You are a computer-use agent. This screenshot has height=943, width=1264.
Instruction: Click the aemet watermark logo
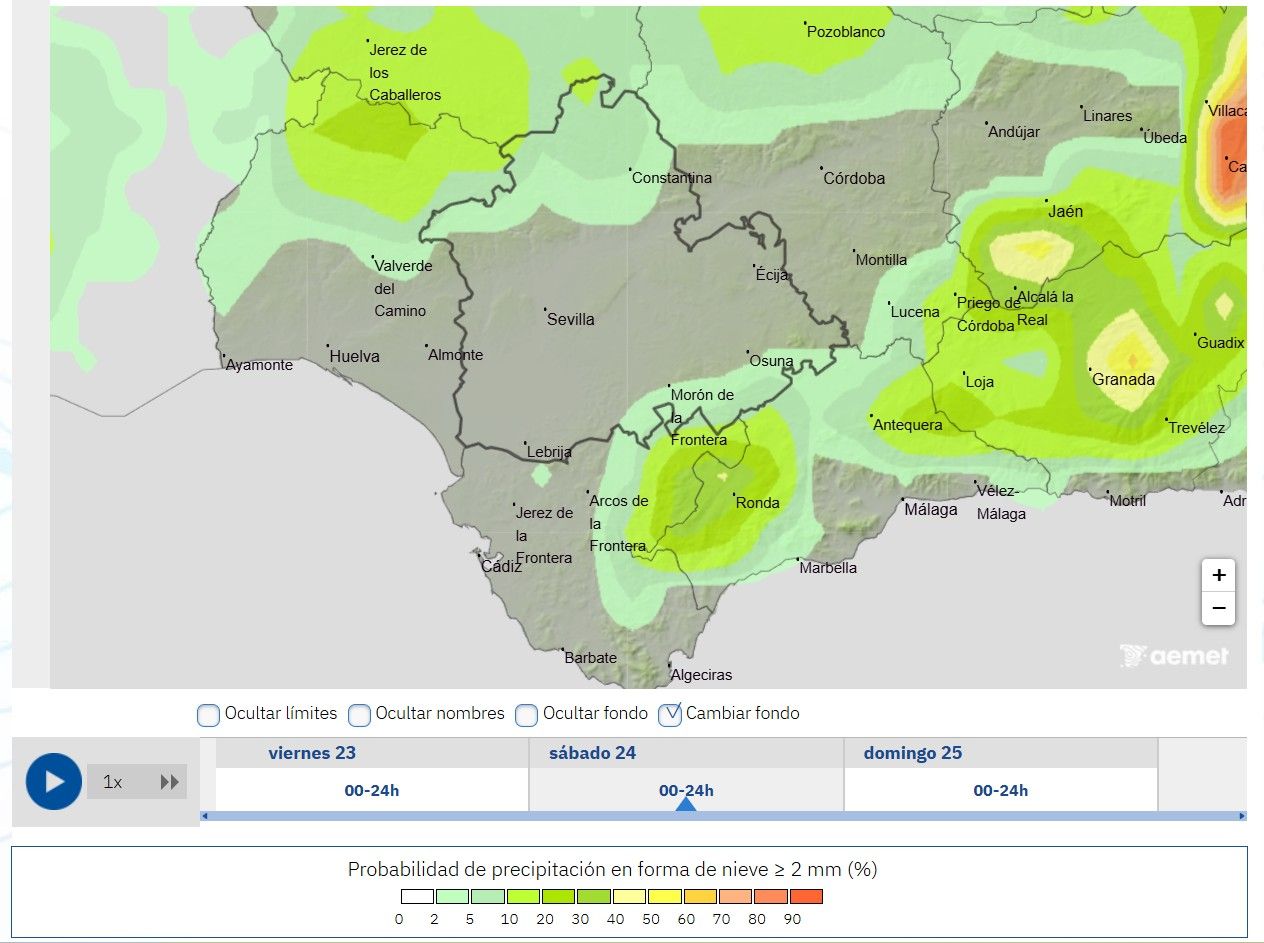(1175, 656)
